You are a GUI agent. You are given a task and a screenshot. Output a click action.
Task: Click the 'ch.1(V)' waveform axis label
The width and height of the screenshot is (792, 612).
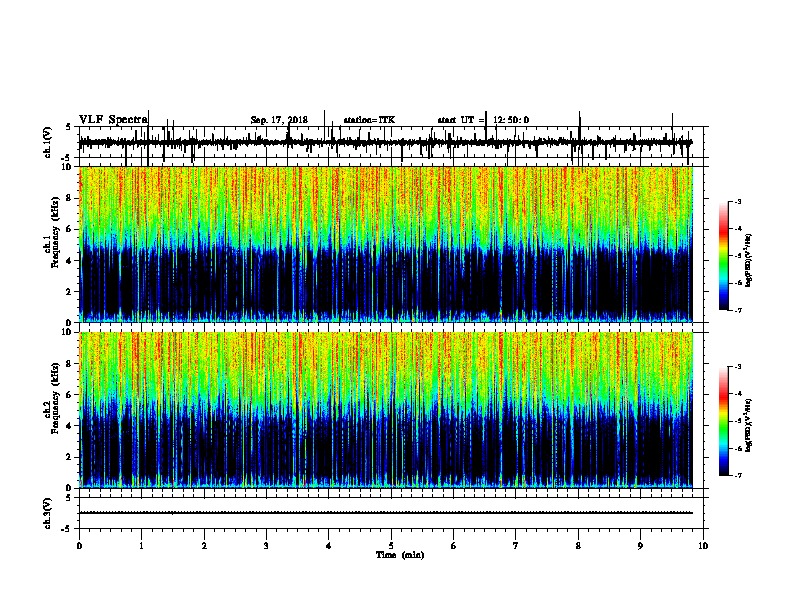48,142
